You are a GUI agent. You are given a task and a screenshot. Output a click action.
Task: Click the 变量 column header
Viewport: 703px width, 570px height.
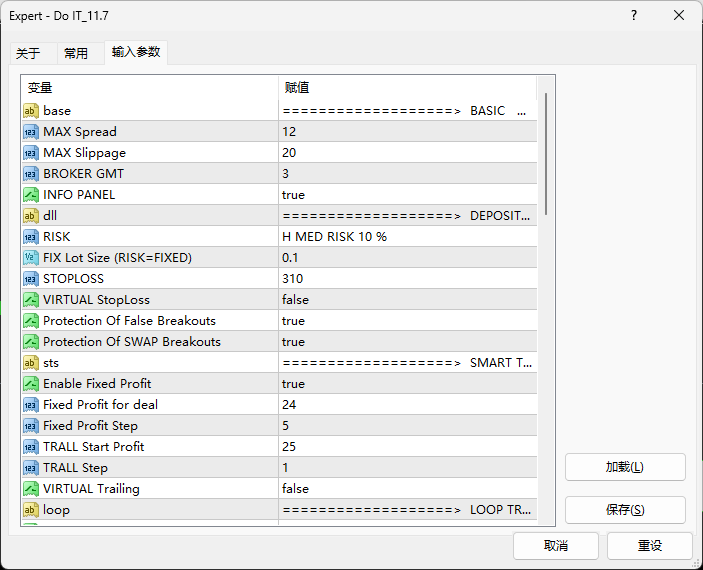click(x=150, y=87)
